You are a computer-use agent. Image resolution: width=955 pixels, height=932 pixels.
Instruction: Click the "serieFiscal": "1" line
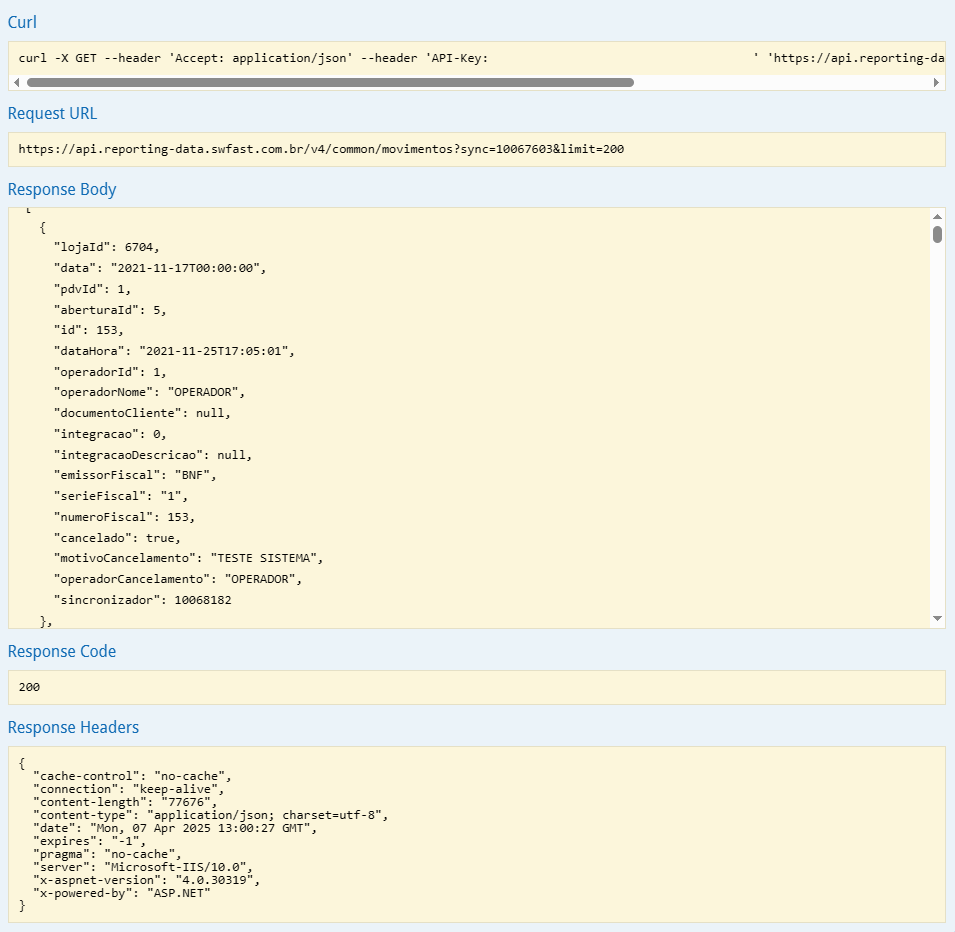click(x=121, y=496)
